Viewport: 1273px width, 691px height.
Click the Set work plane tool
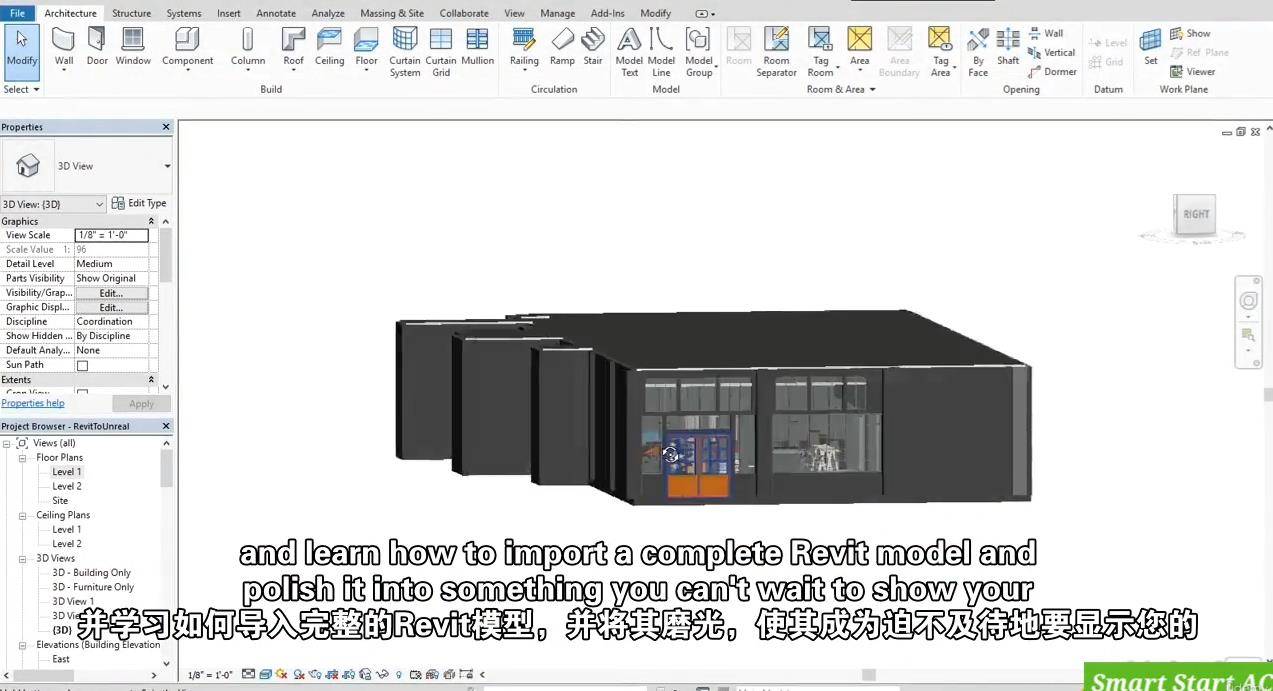coord(1151,48)
